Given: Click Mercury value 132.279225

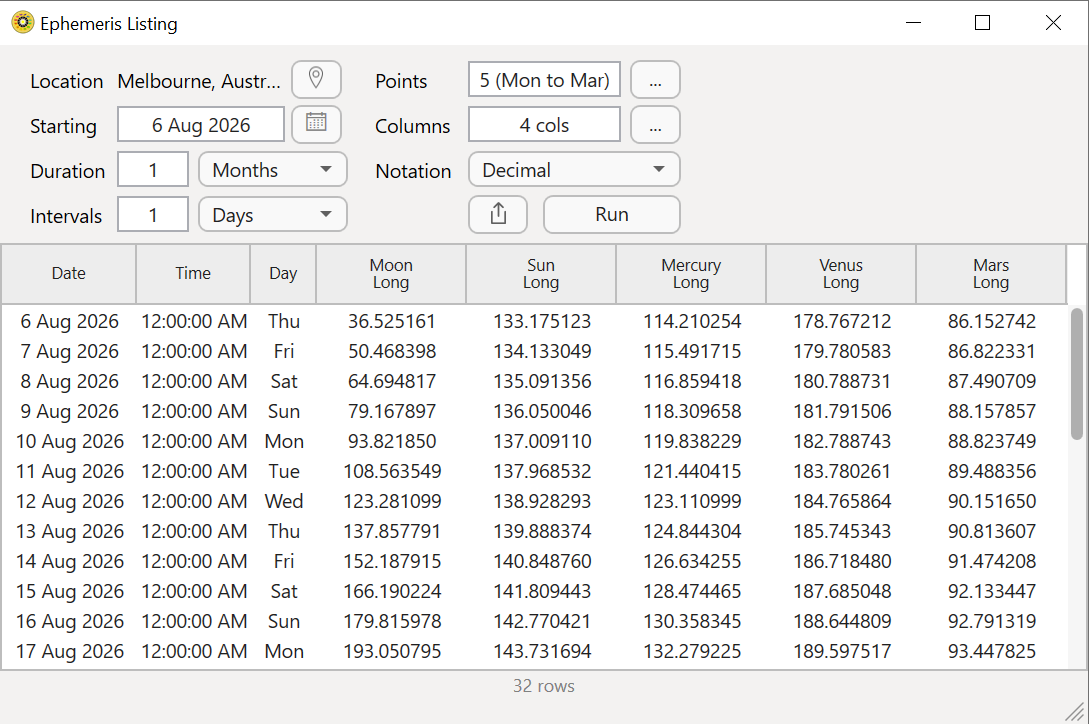Looking at the screenshot, I should pyautogui.click(x=692, y=651).
